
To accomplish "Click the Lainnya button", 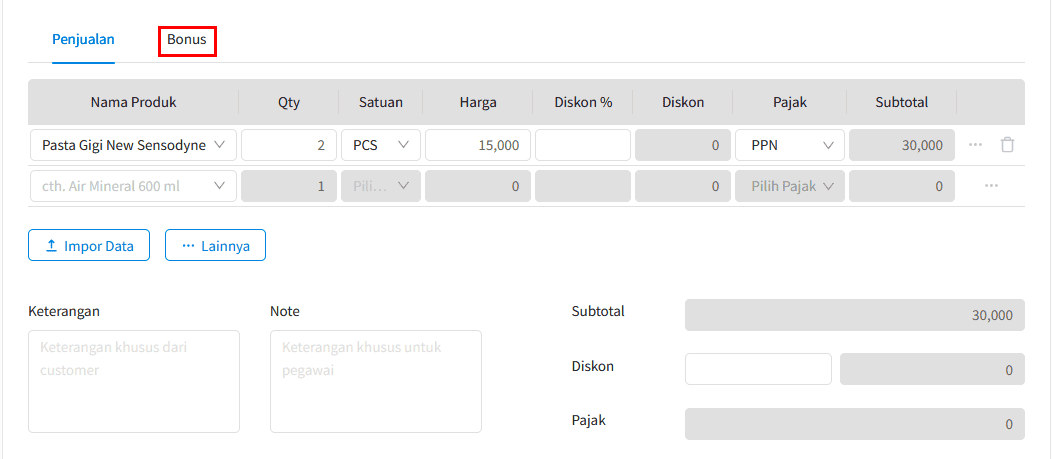I will coord(215,246).
